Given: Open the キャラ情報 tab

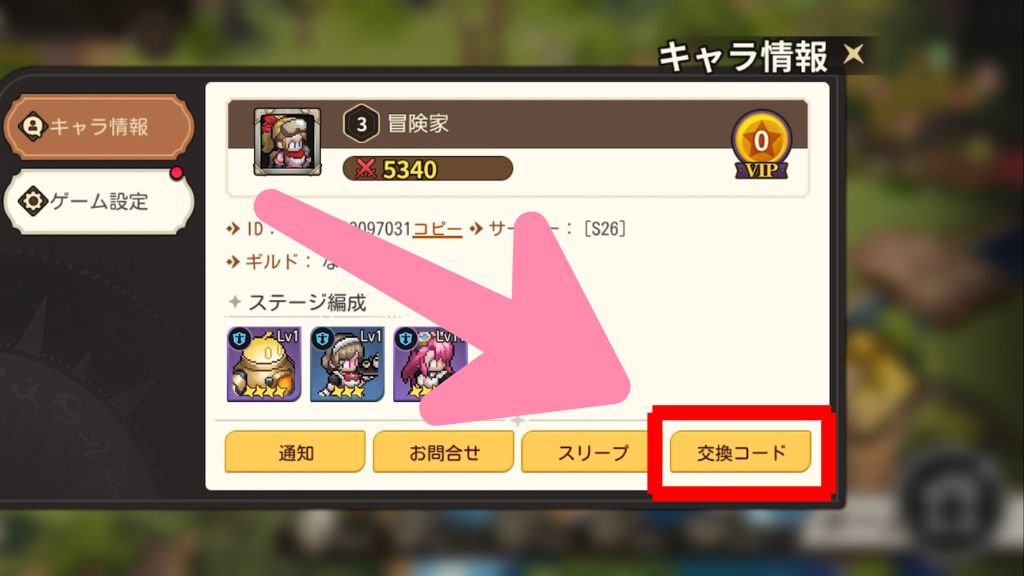Looking at the screenshot, I should pyautogui.click(x=99, y=127).
